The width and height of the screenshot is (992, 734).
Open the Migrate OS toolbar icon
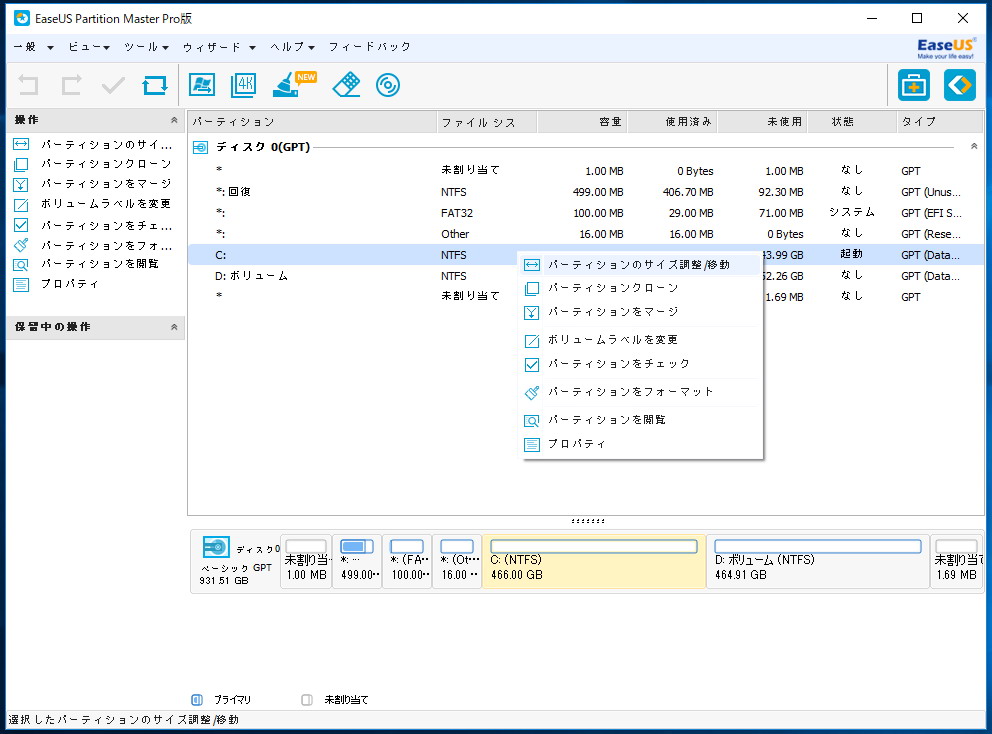[202, 85]
